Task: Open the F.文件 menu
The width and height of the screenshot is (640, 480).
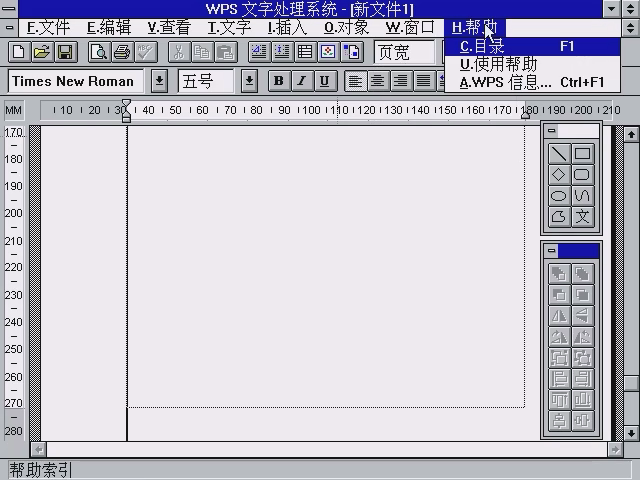Action: pyautogui.click(x=48, y=28)
